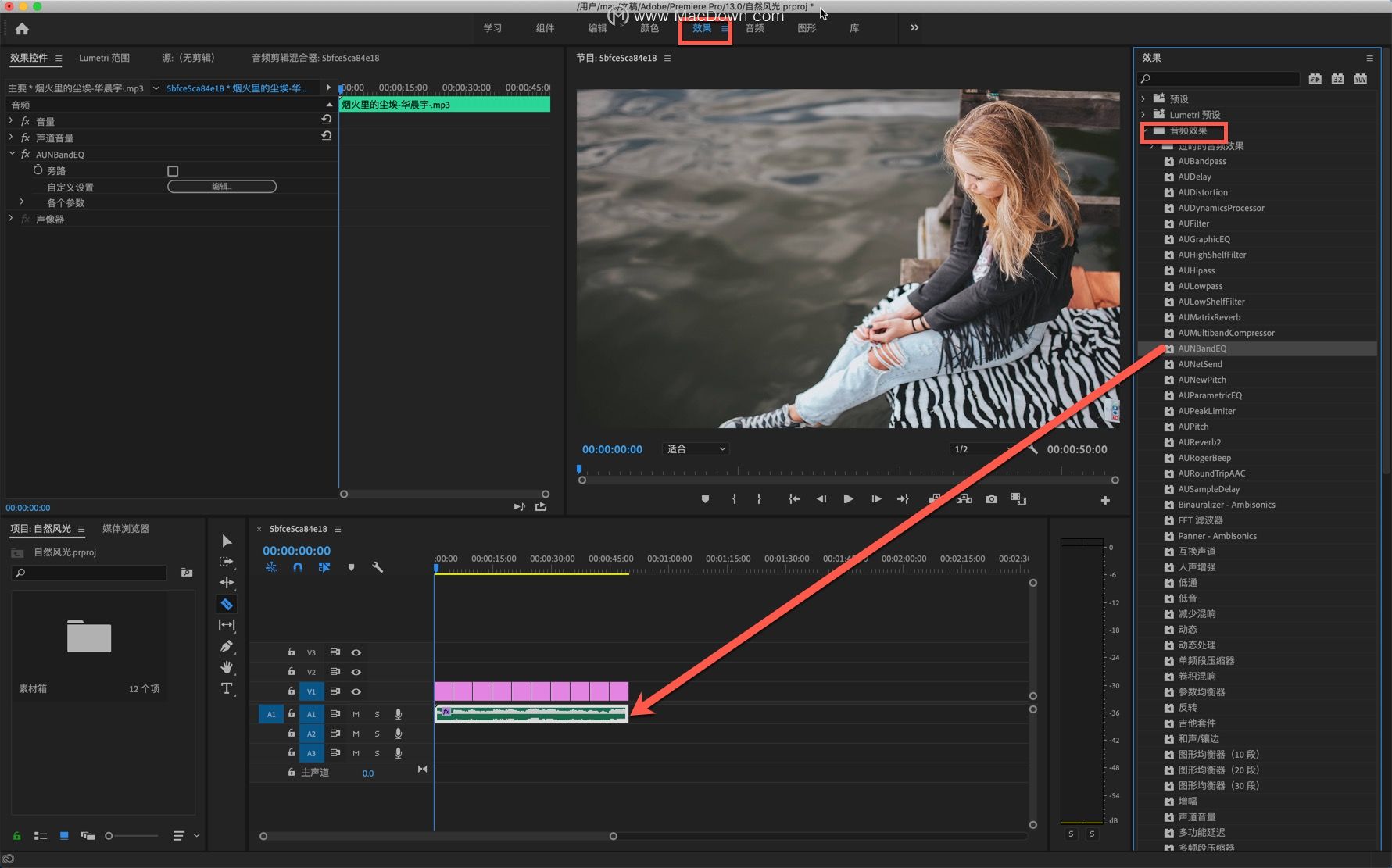Expand the 声道音量 effect properties
1392x868 pixels.
(11, 137)
